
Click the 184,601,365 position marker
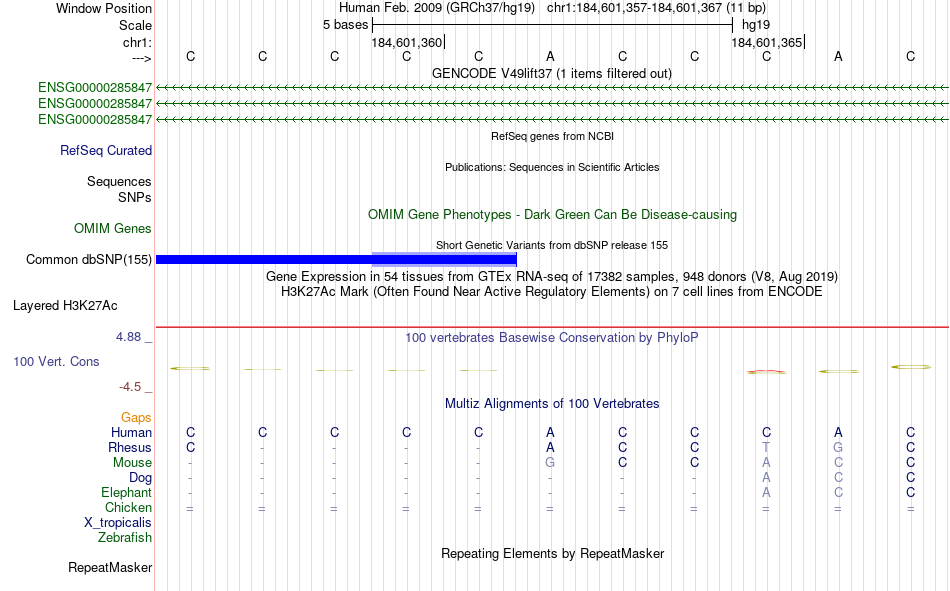[768, 42]
